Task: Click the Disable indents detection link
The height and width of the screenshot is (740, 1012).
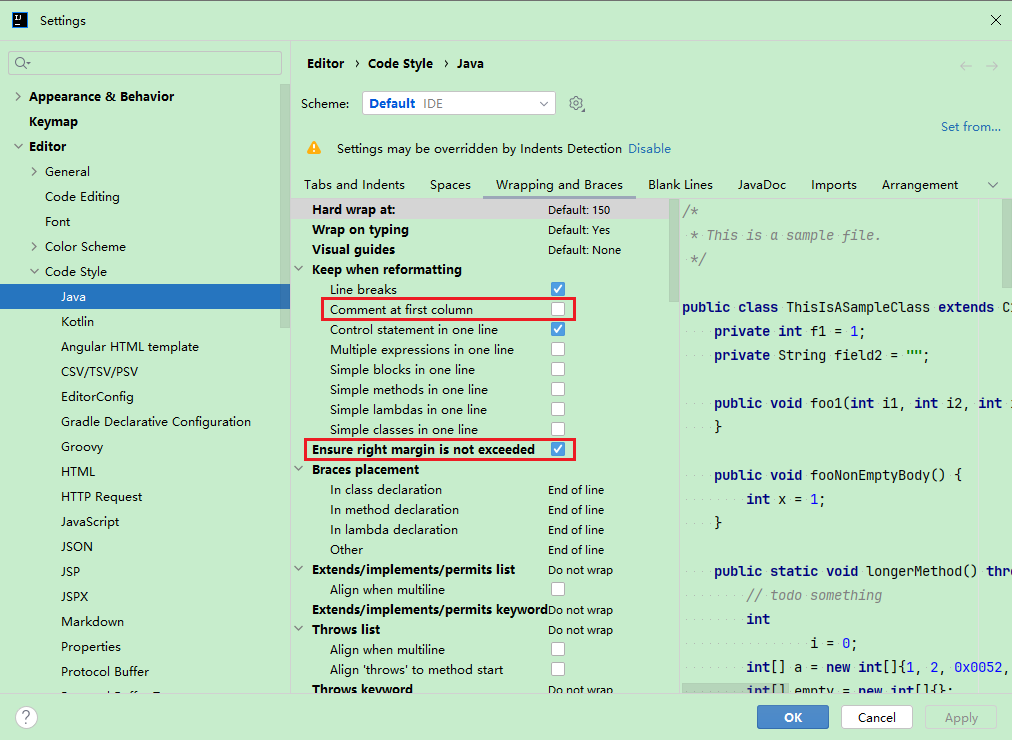Action: [x=649, y=149]
